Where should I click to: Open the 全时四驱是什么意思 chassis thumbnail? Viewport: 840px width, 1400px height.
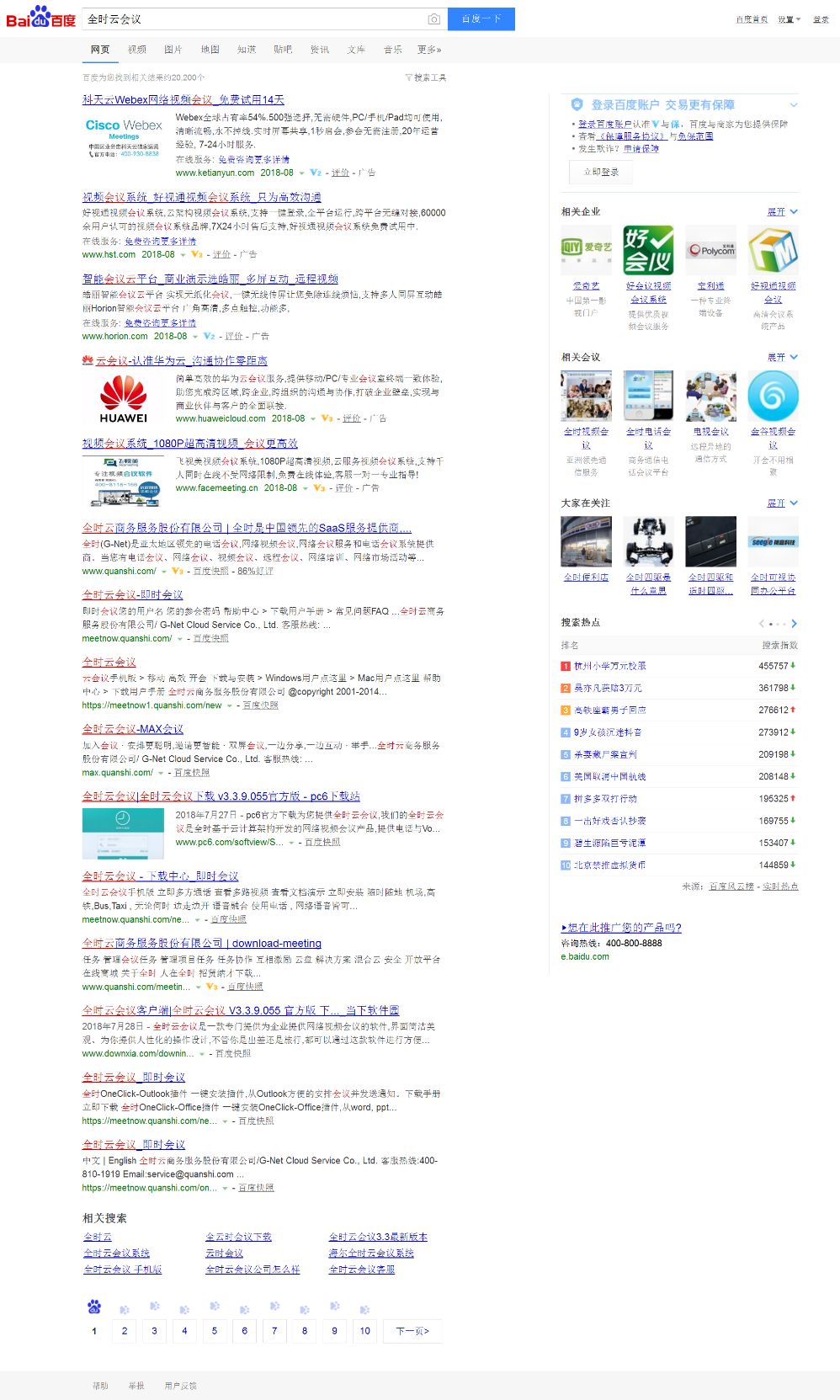coord(648,541)
